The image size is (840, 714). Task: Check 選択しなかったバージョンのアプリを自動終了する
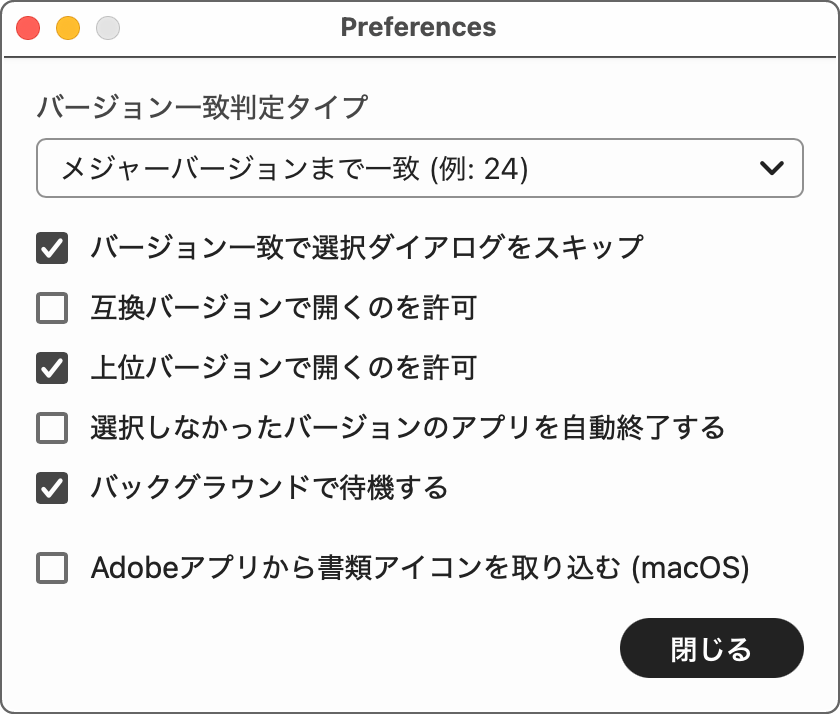pos(51,426)
